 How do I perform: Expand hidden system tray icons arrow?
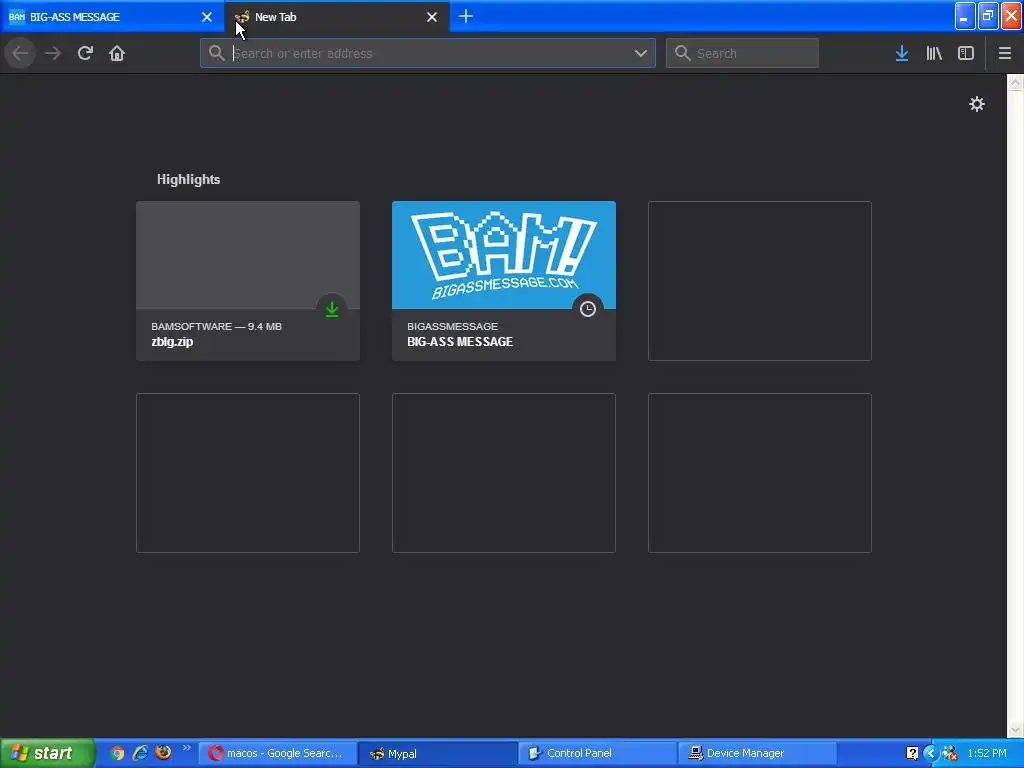[x=931, y=753]
